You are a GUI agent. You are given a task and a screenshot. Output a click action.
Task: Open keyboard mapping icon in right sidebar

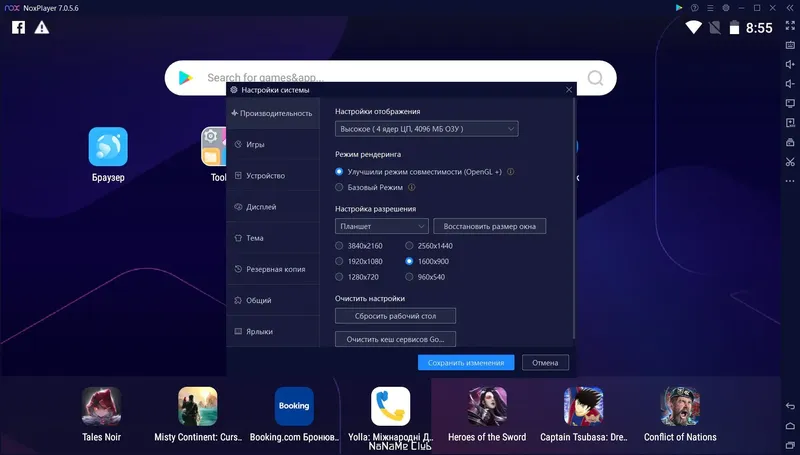click(x=790, y=45)
